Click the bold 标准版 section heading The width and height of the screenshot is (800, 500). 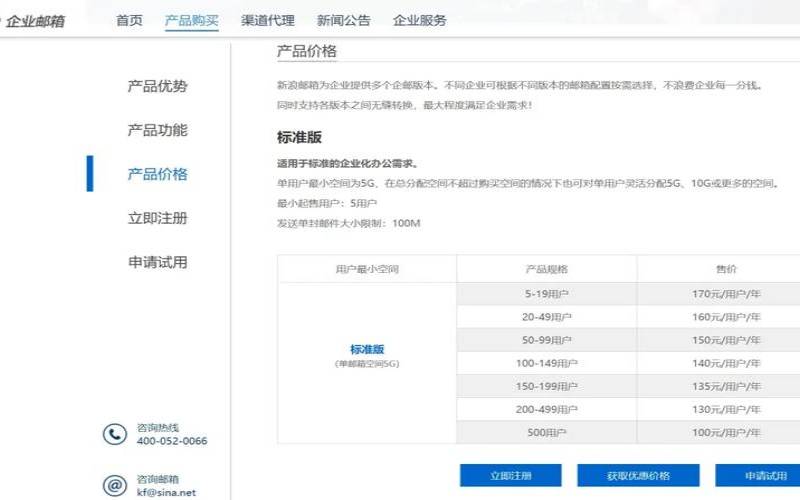coord(299,137)
